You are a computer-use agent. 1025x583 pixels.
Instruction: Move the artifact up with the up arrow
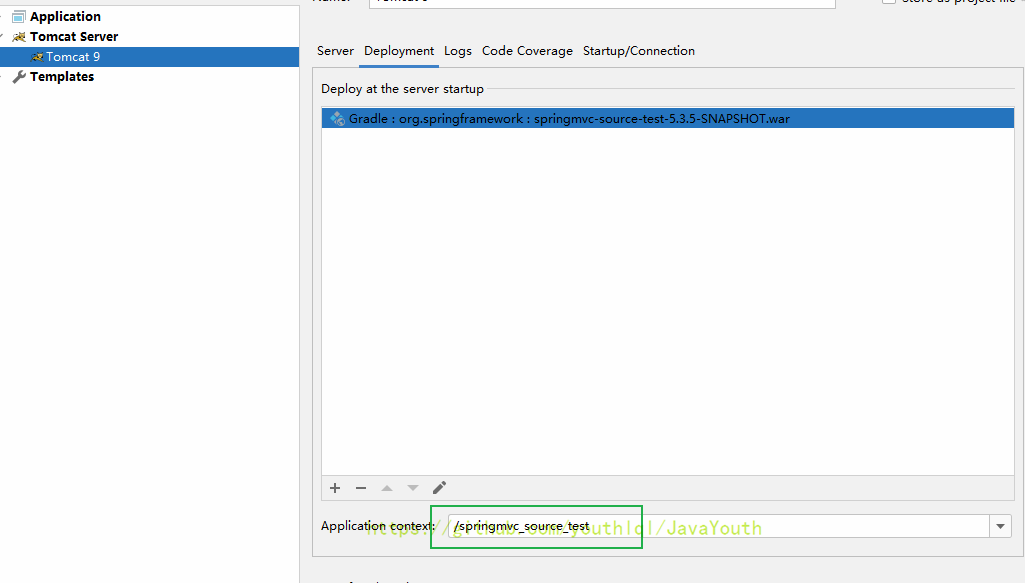click(387, 488)
